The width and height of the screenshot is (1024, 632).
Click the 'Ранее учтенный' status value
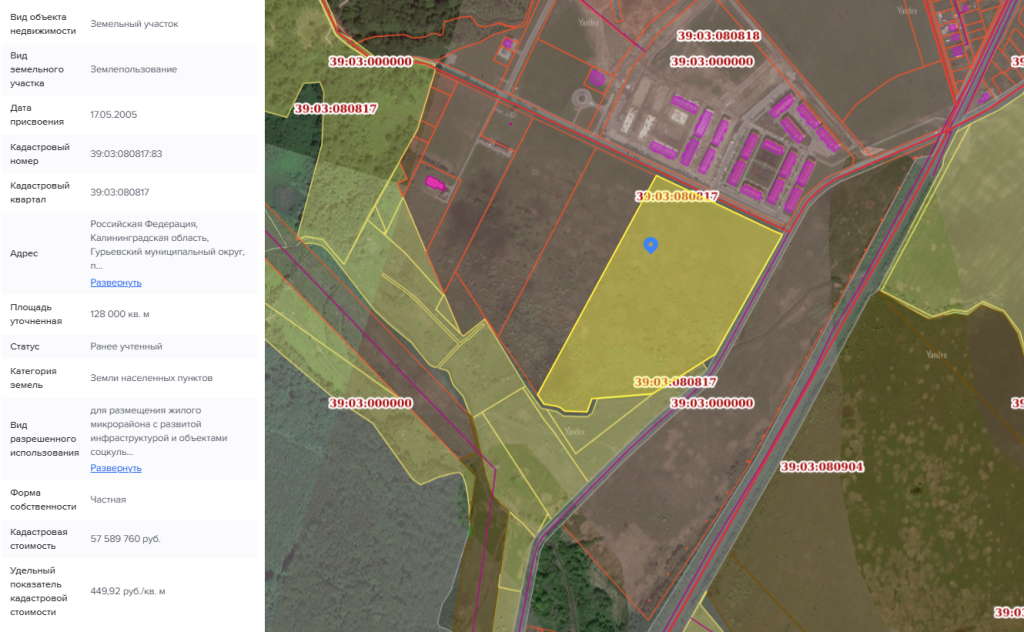pyautogui.click(x=126, y=346)
